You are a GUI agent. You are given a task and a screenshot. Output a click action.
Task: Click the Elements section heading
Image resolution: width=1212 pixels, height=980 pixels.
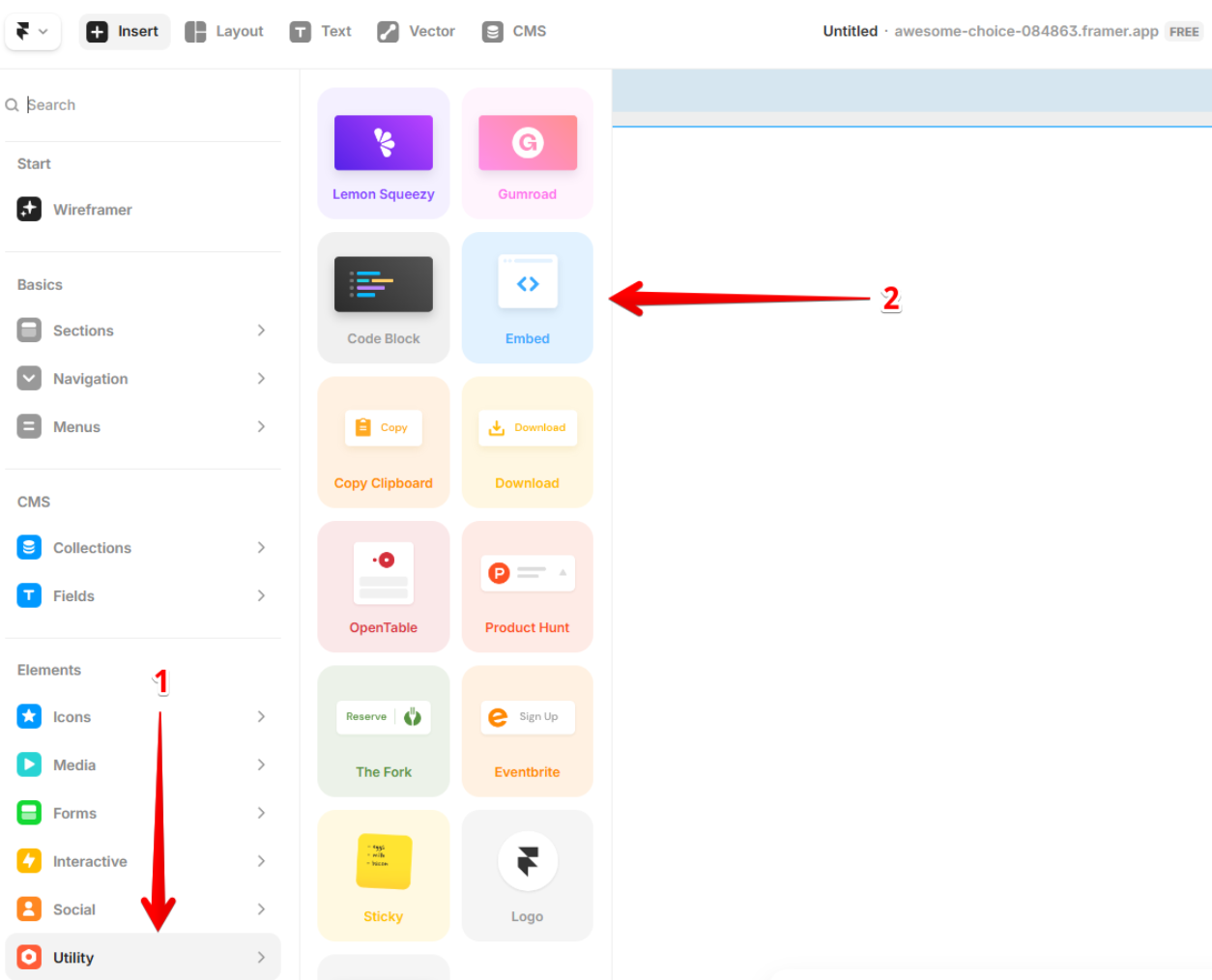click(49, 670)
